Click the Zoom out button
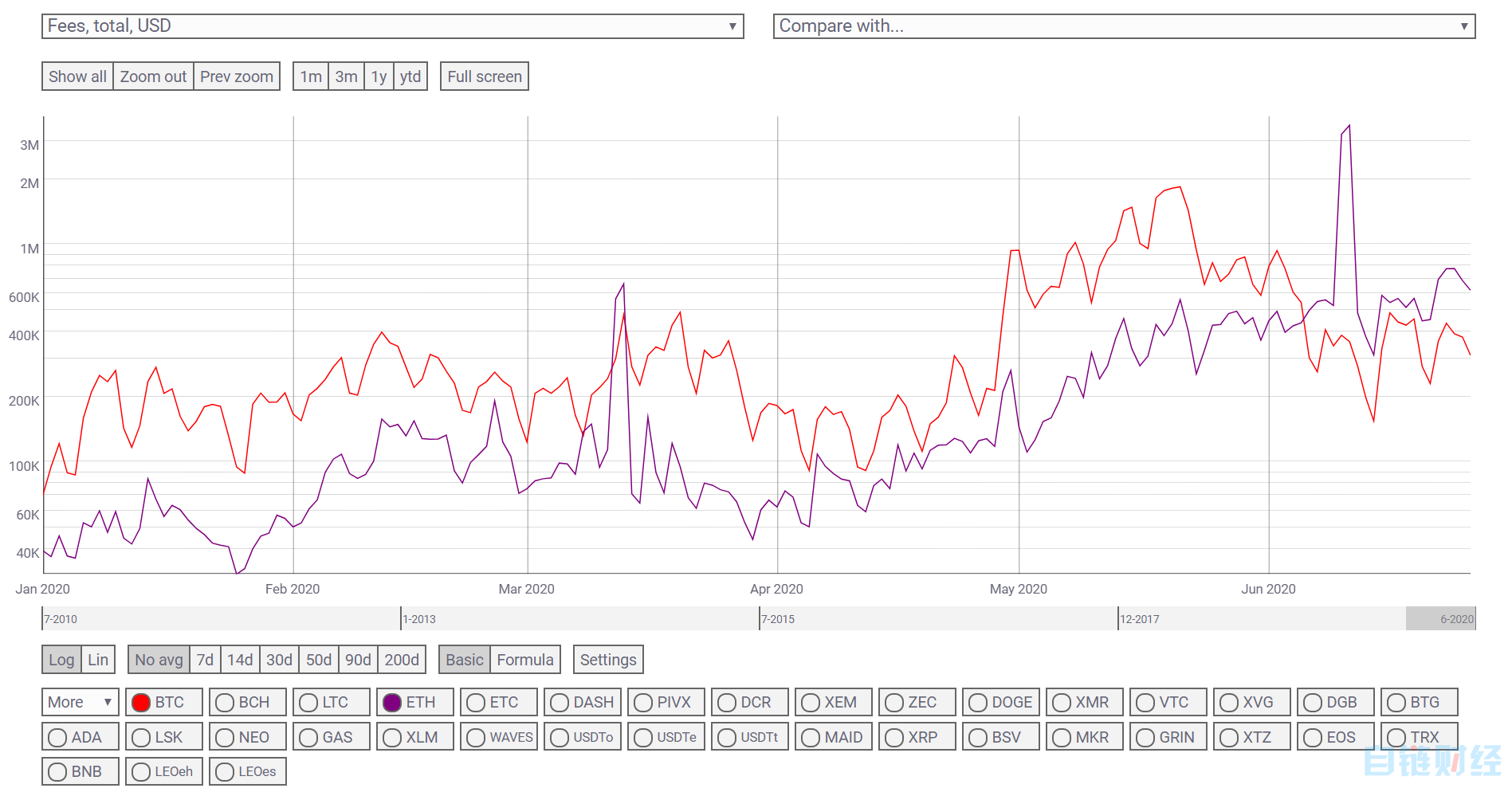Viewport: 1512px width, 792px height. pyautogui.click(x=153, y=76)
